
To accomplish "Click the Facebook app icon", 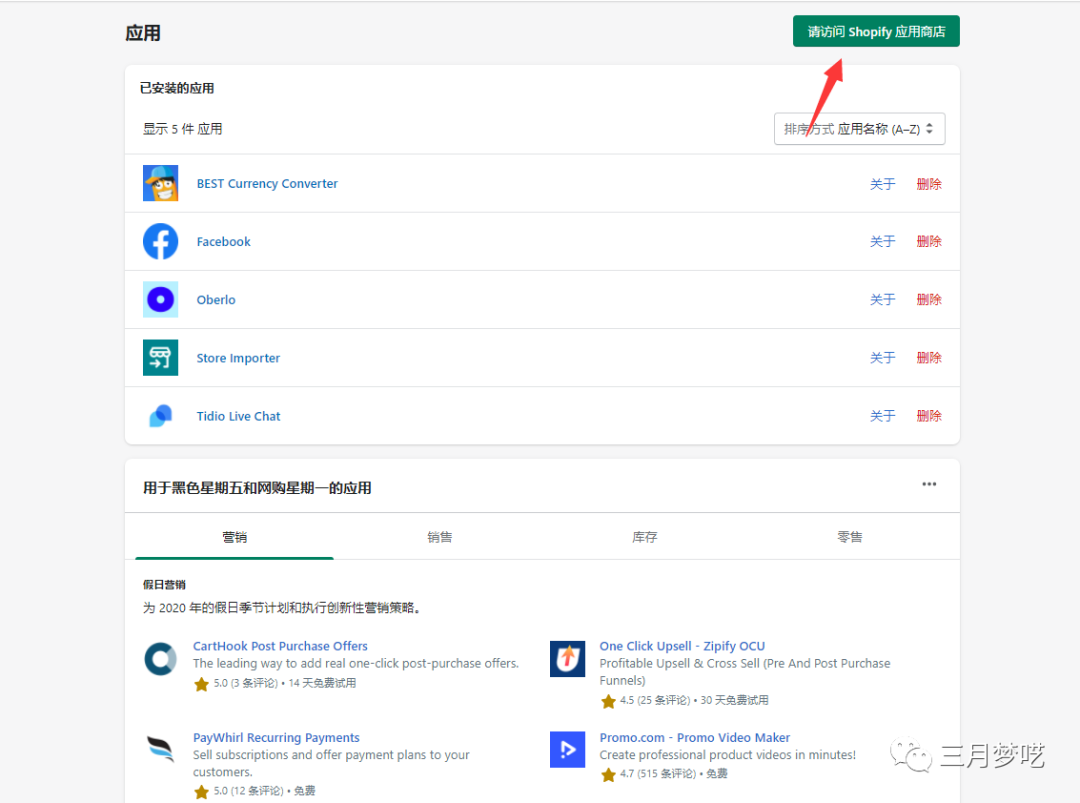I will 160,242.
